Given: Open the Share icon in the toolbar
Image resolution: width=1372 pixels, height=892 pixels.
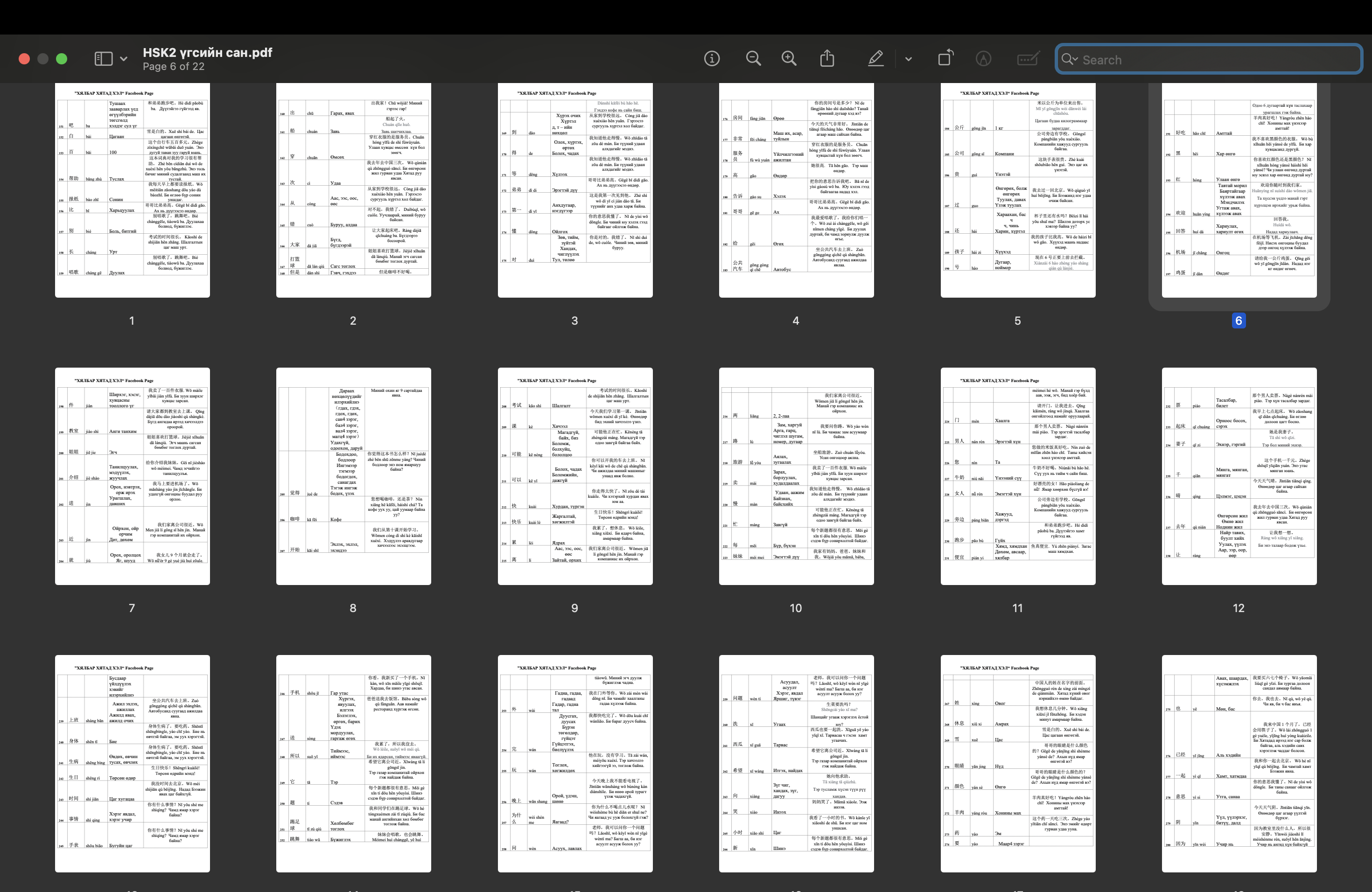Looking at the screenshot, I should tap(827, 58).
